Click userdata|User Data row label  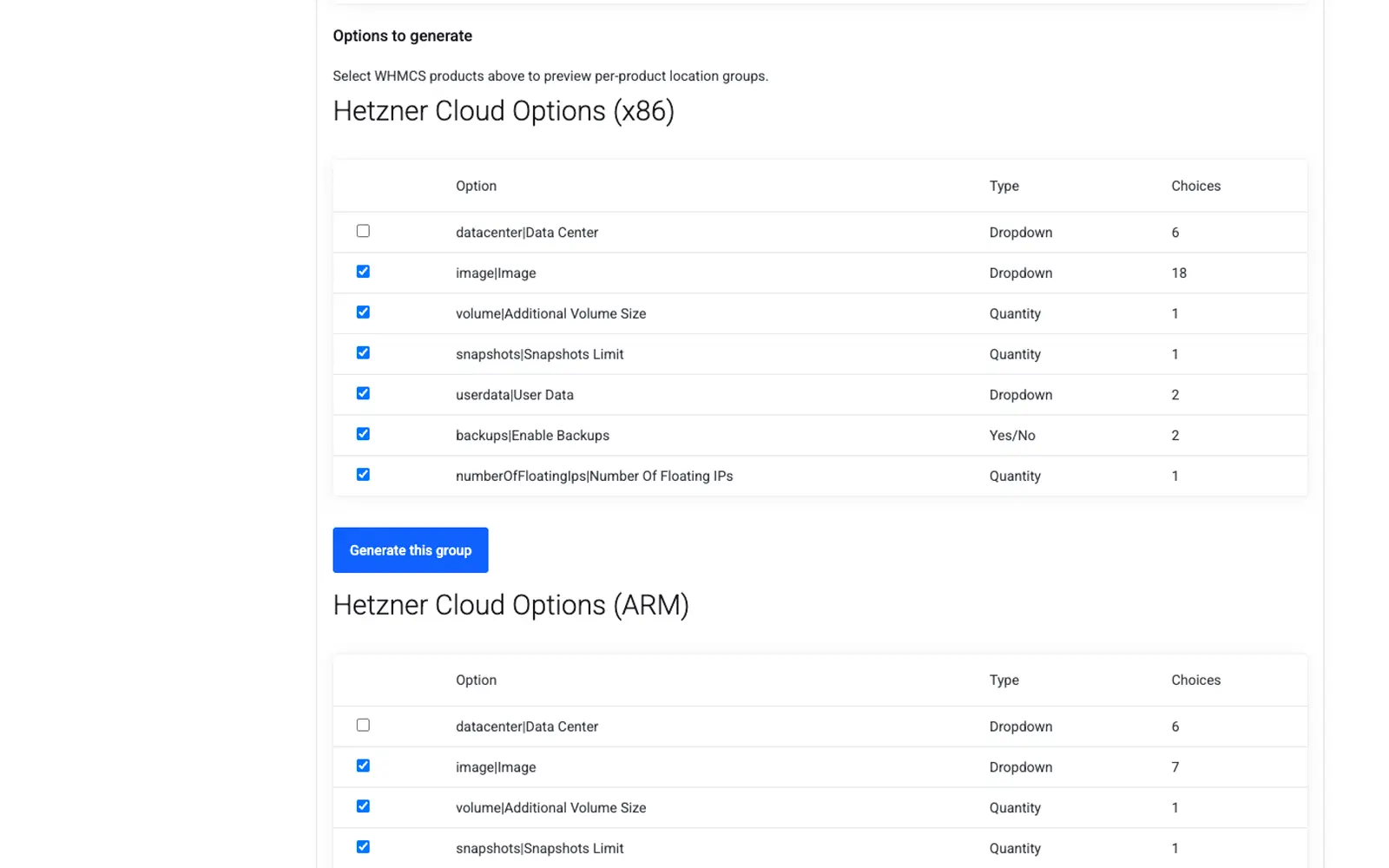coord(515,395)
